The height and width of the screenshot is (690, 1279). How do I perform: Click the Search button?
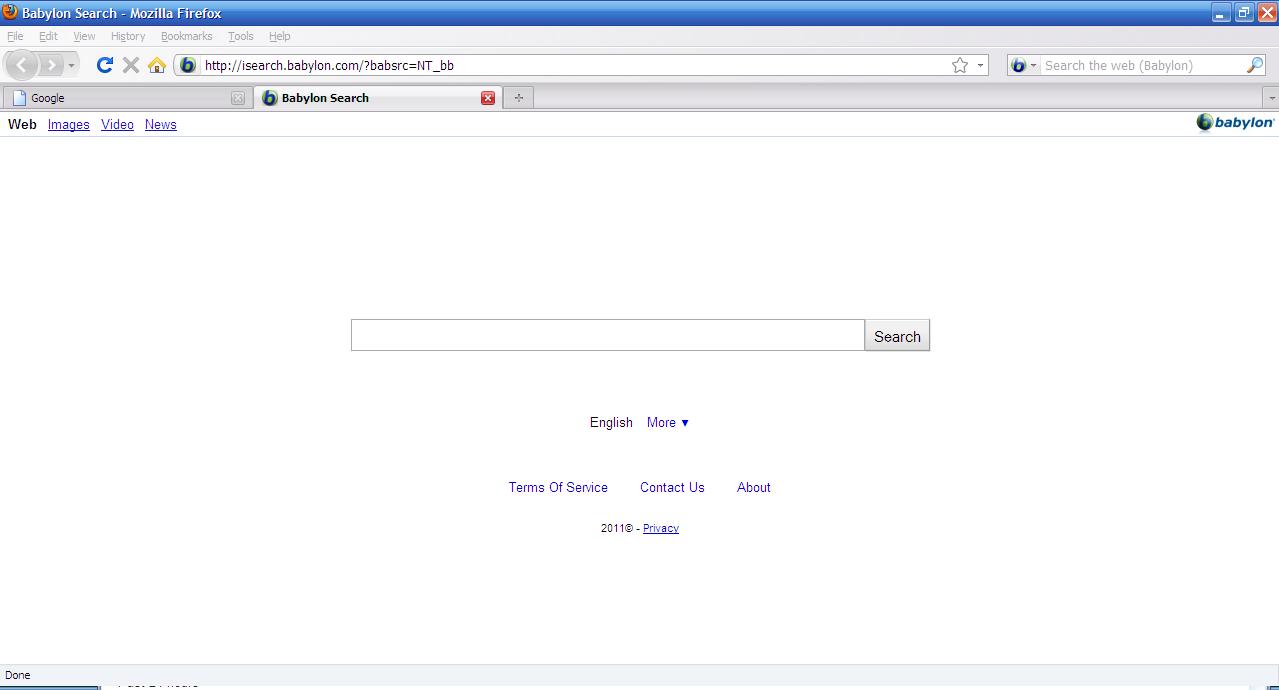(897, 336)
